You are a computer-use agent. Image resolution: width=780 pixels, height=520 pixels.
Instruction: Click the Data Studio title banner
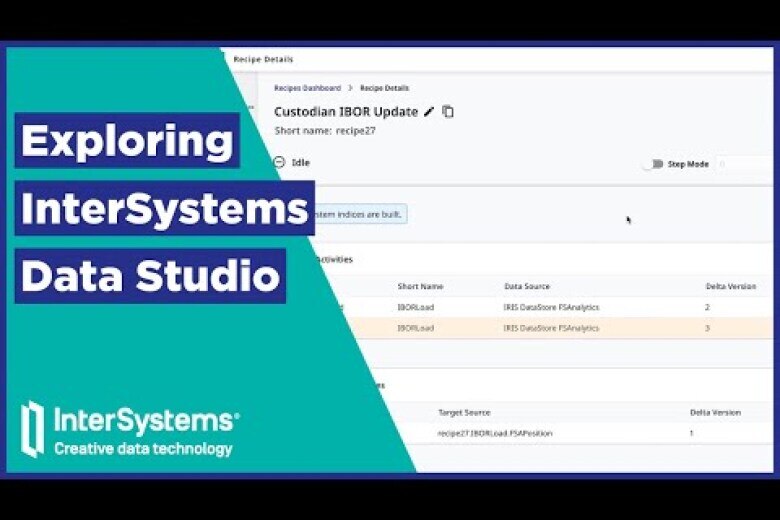(150, 276)
